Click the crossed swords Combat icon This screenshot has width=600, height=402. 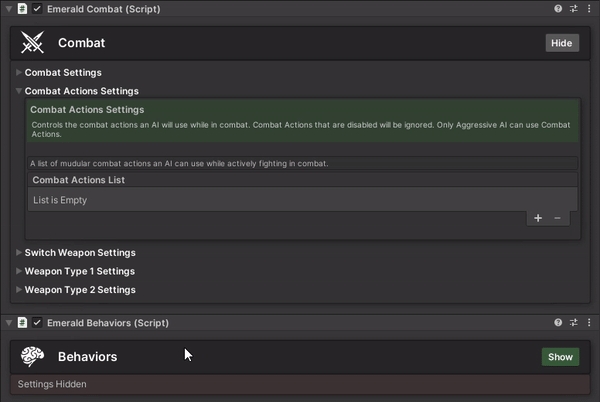(x=33, y=43)
